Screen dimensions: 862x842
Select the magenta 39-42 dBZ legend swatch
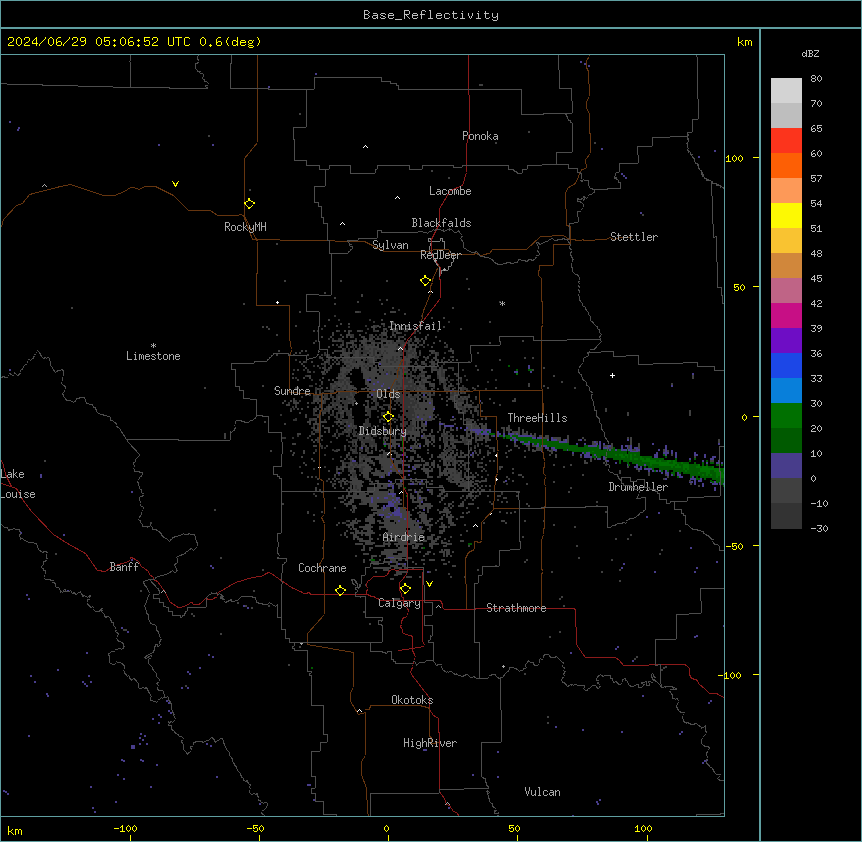(x=786, y=315)
